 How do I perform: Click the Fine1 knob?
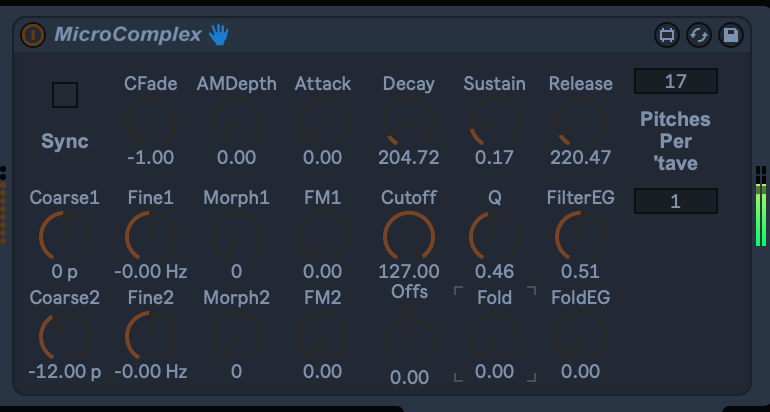[151, 237]
